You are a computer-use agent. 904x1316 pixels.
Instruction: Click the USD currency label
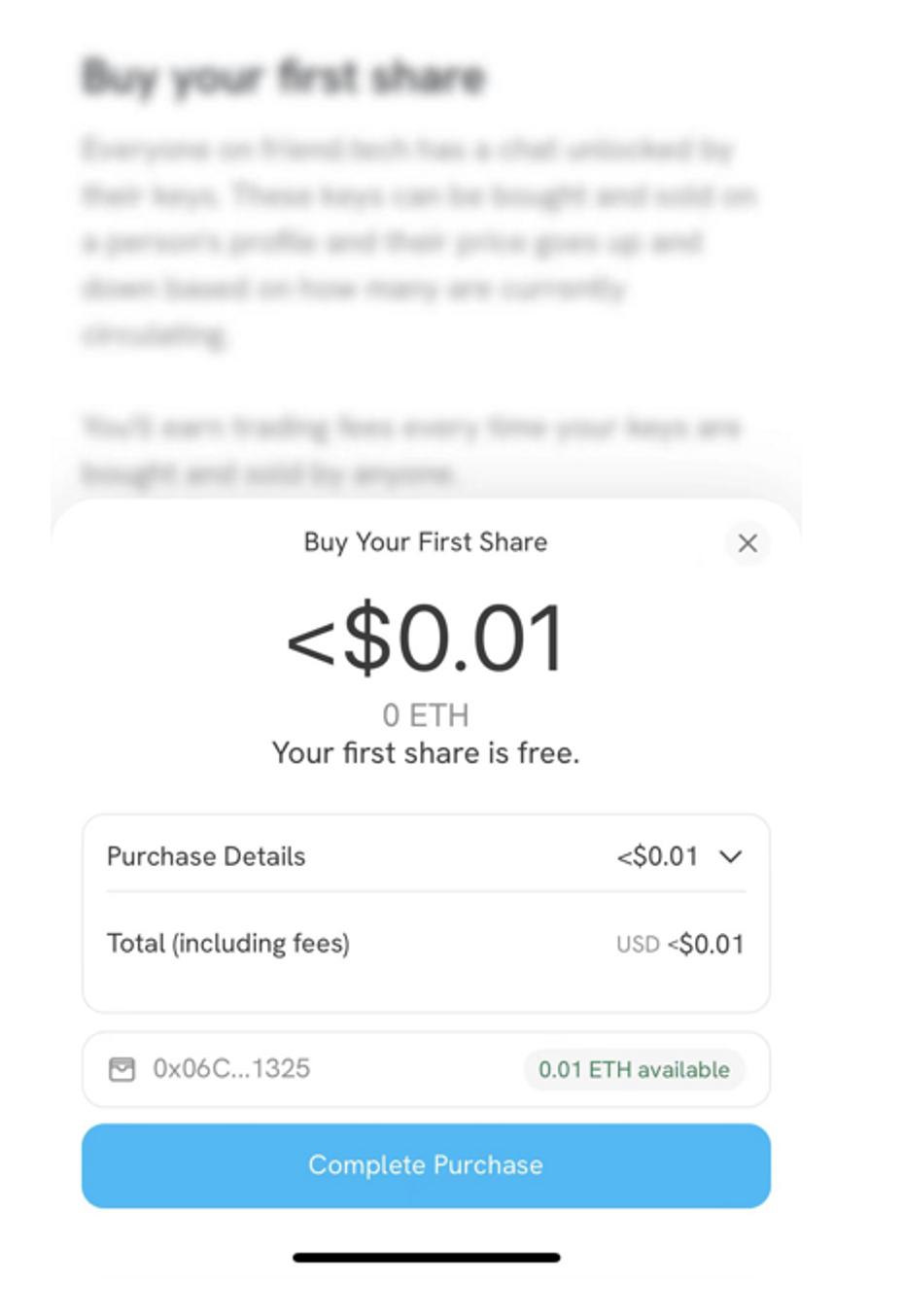click(x=638, y=945)
